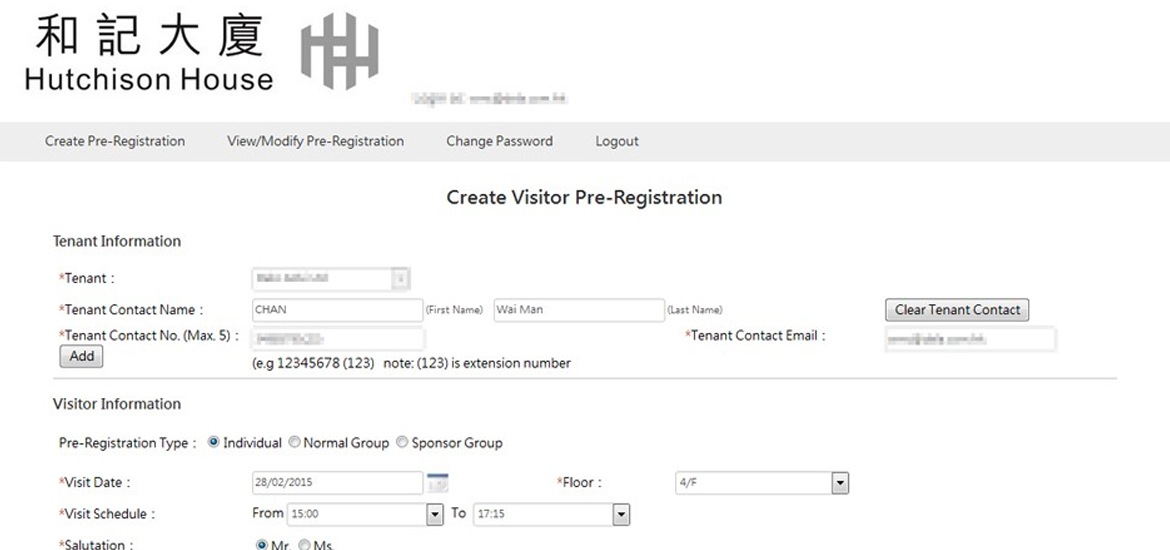The height and width of the screenshot is (550, 1170).
Task: Click the Visit Date text field
Action: pos(337,483)
